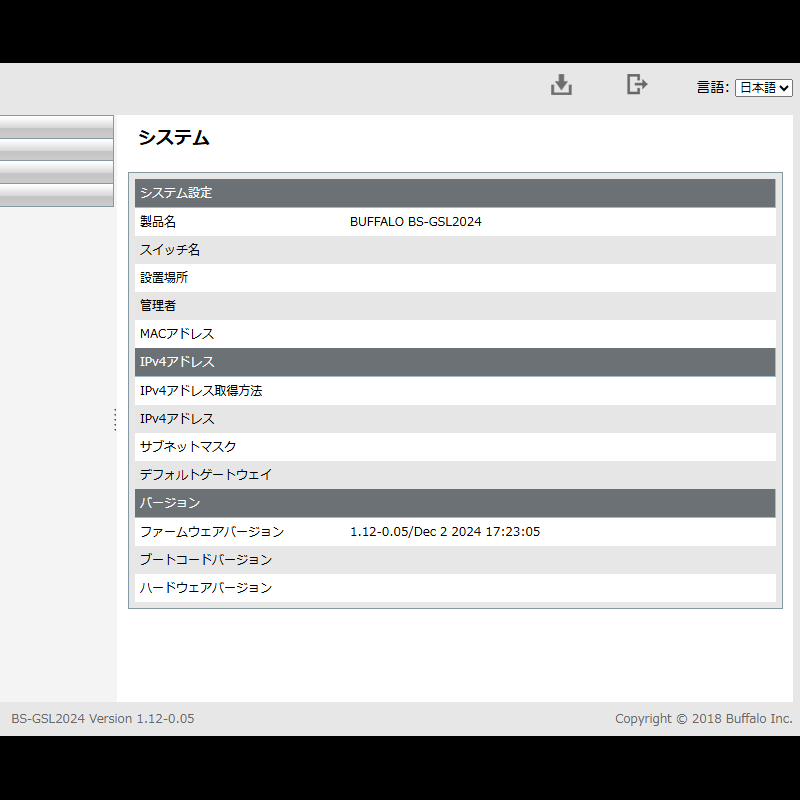Click the システム設定 section header
Screen dimensions: 800x800
pyautogui.click(x=176, y=193)
